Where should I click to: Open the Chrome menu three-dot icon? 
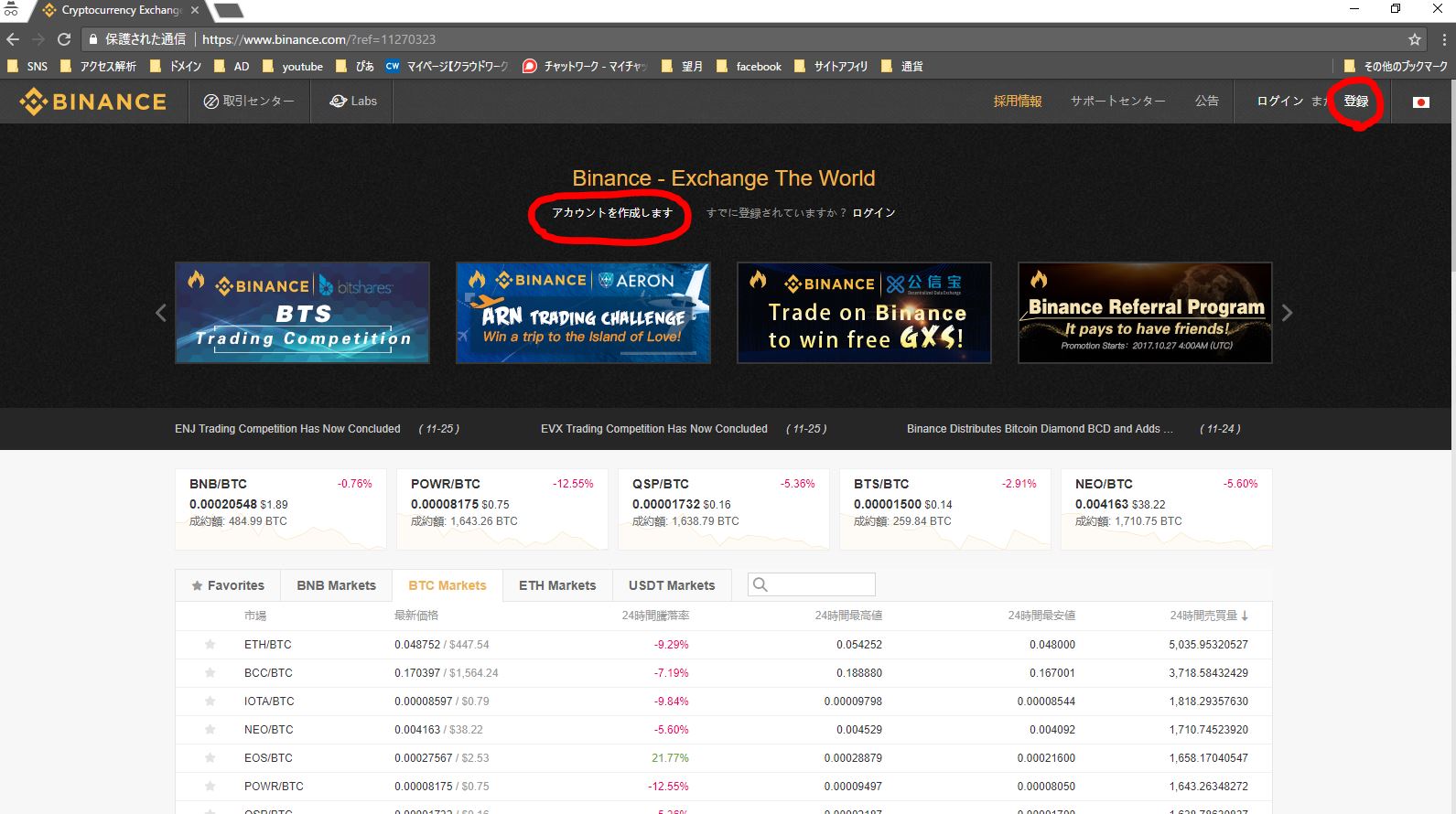pos(1443,39)
